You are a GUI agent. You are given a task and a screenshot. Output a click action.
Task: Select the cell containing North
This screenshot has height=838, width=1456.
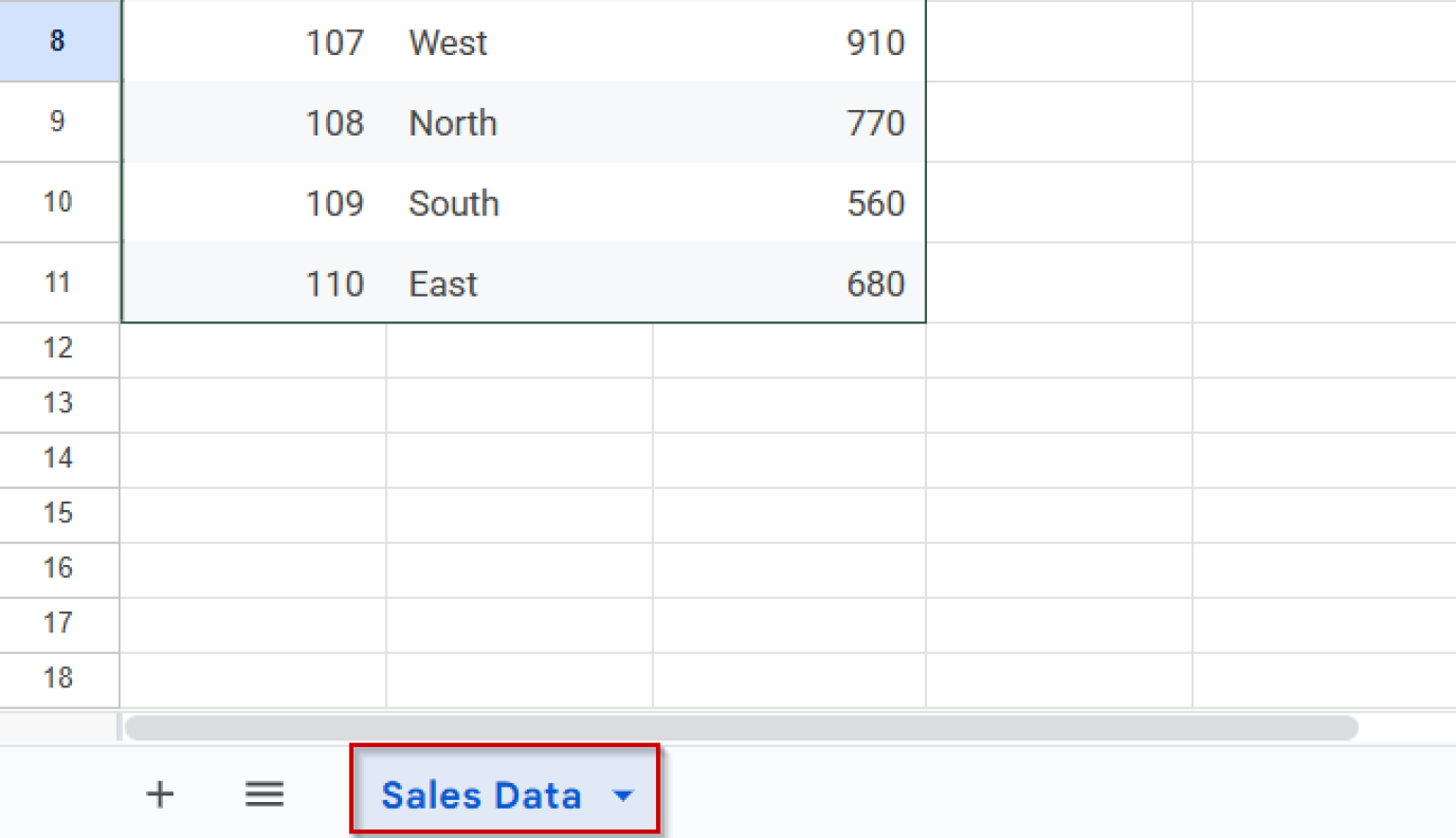(518, 122)
